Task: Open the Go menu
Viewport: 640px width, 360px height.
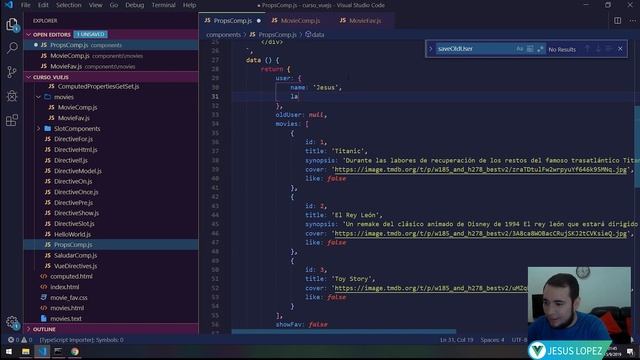Action: [x=114, y=5]
